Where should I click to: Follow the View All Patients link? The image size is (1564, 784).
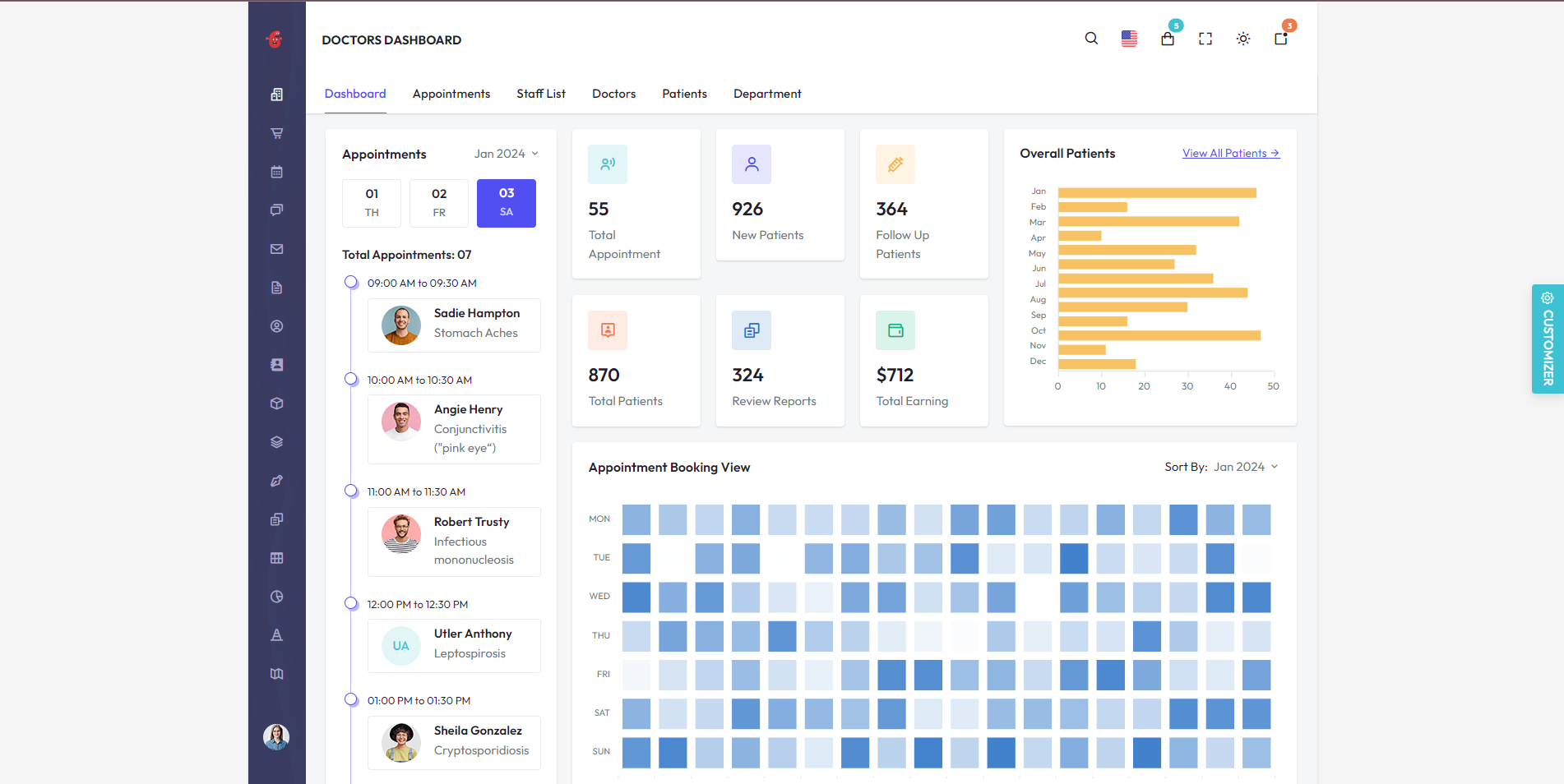pyautogui.click(x=1231, y=153)
